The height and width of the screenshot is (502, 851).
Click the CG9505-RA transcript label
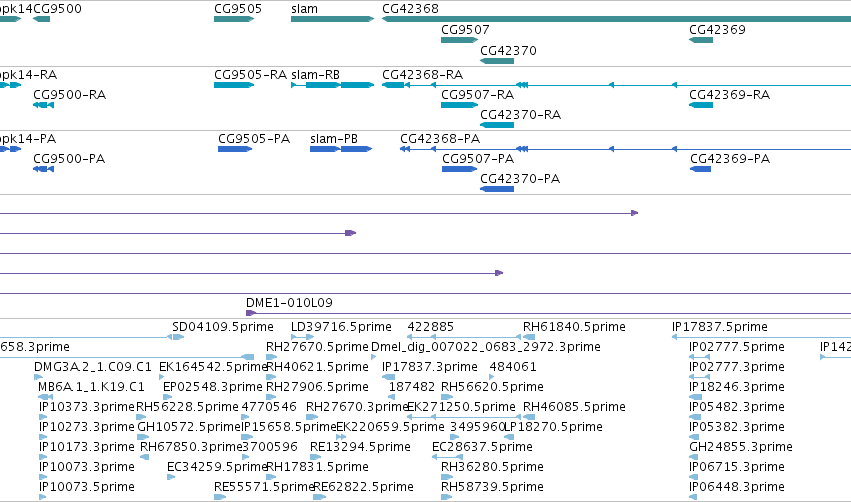pyautogui.click(x=250, y=74)
